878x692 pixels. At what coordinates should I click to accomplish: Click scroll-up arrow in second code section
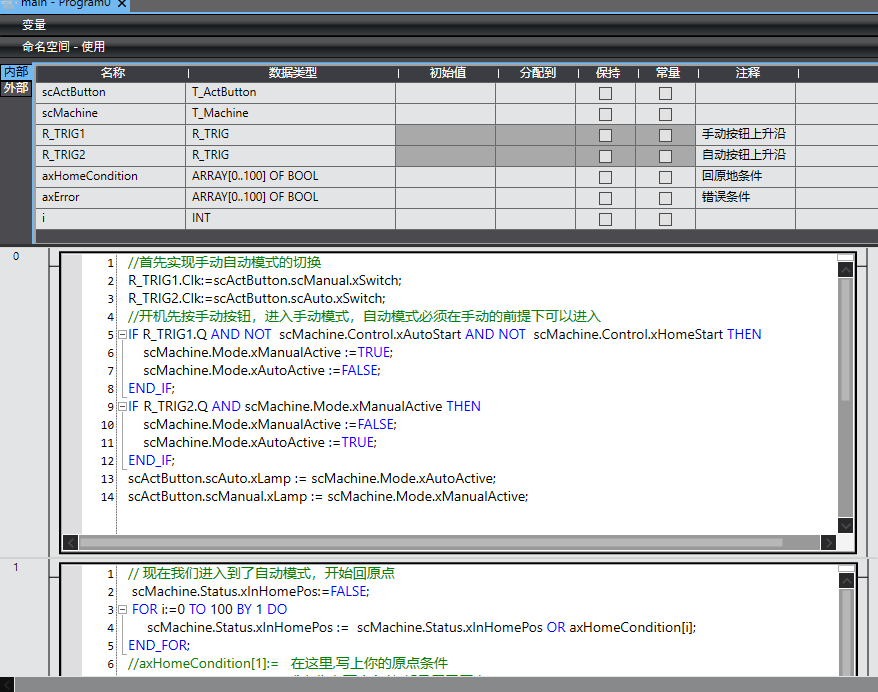point(845,581)
